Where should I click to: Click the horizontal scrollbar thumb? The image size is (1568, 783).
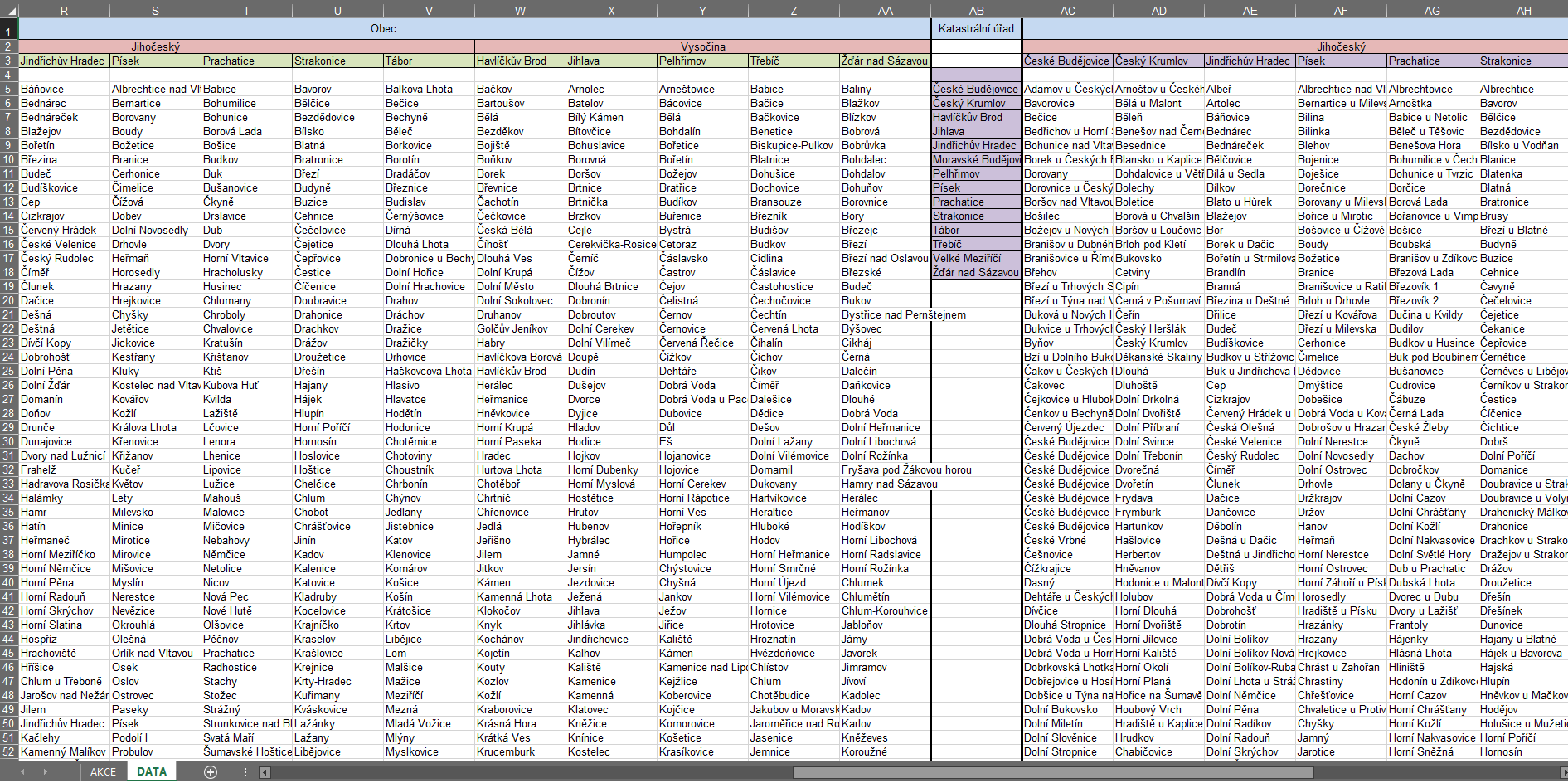[1053, 772]
